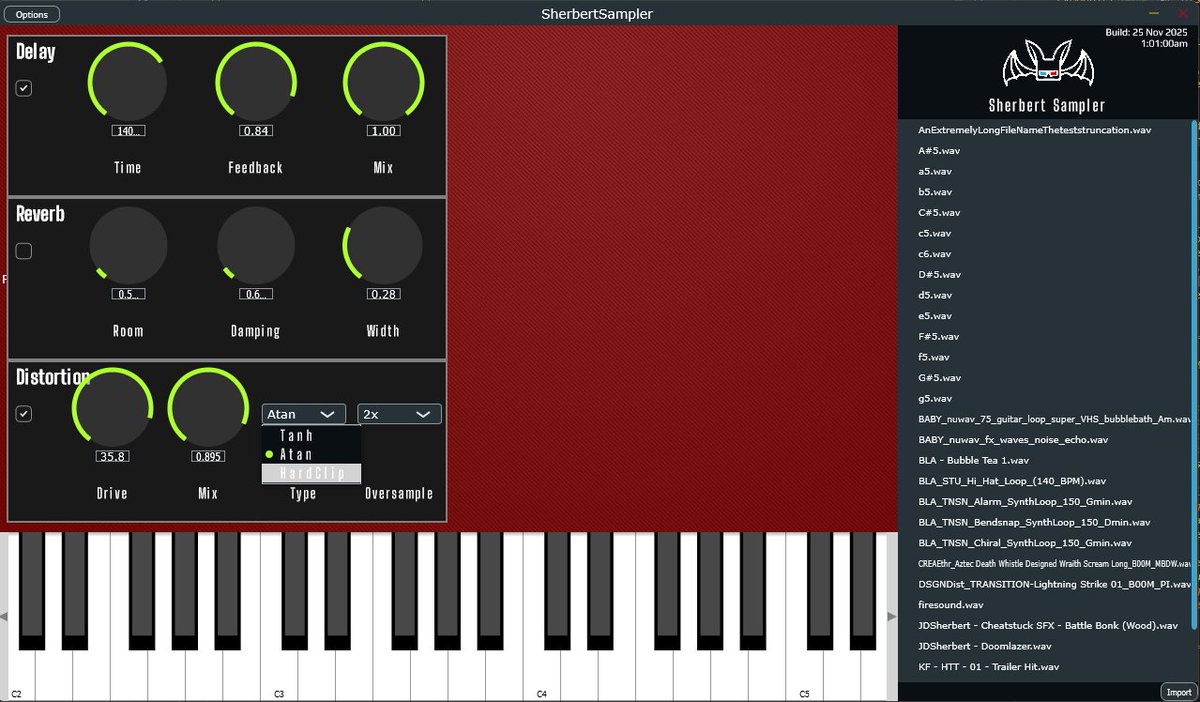This screenshot has width=1200, height=702.
Task: Select JDSherbert - Doomlazer.wav
Action: pos(1045,646)
